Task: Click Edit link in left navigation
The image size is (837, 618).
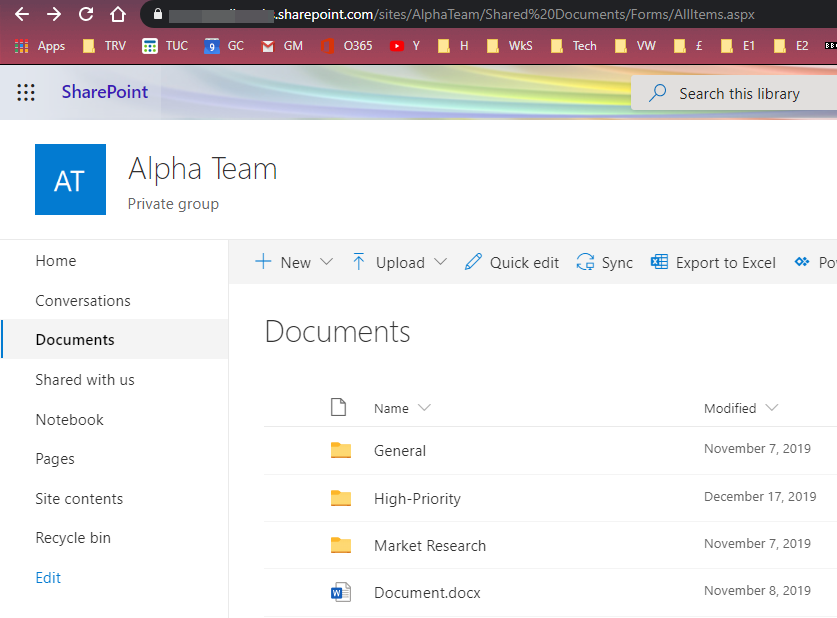Action: (x=48, y=577)
